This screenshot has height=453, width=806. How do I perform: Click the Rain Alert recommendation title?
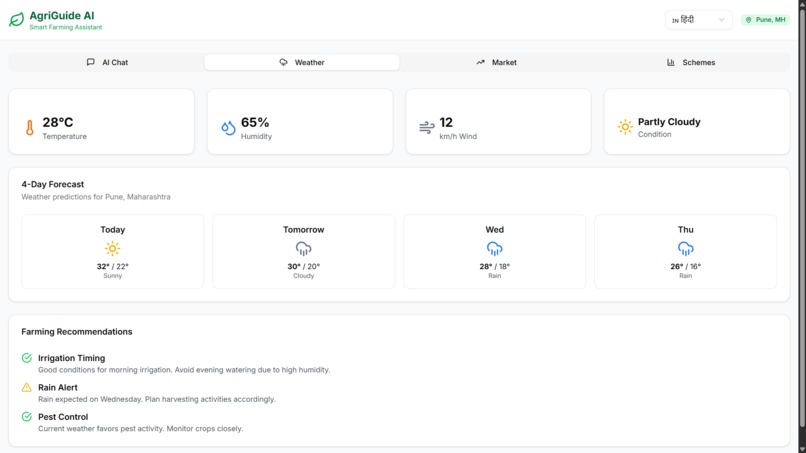click(58, 387)
